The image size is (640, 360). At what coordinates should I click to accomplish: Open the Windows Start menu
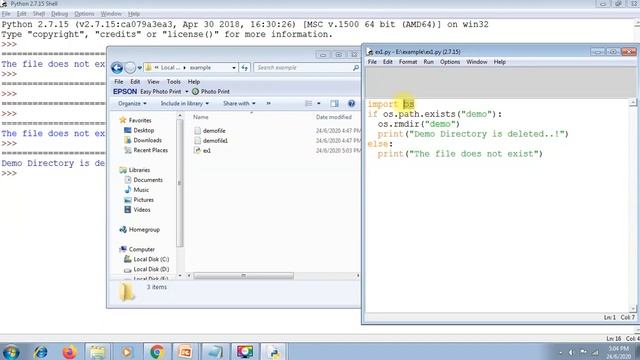coord(10,352)
